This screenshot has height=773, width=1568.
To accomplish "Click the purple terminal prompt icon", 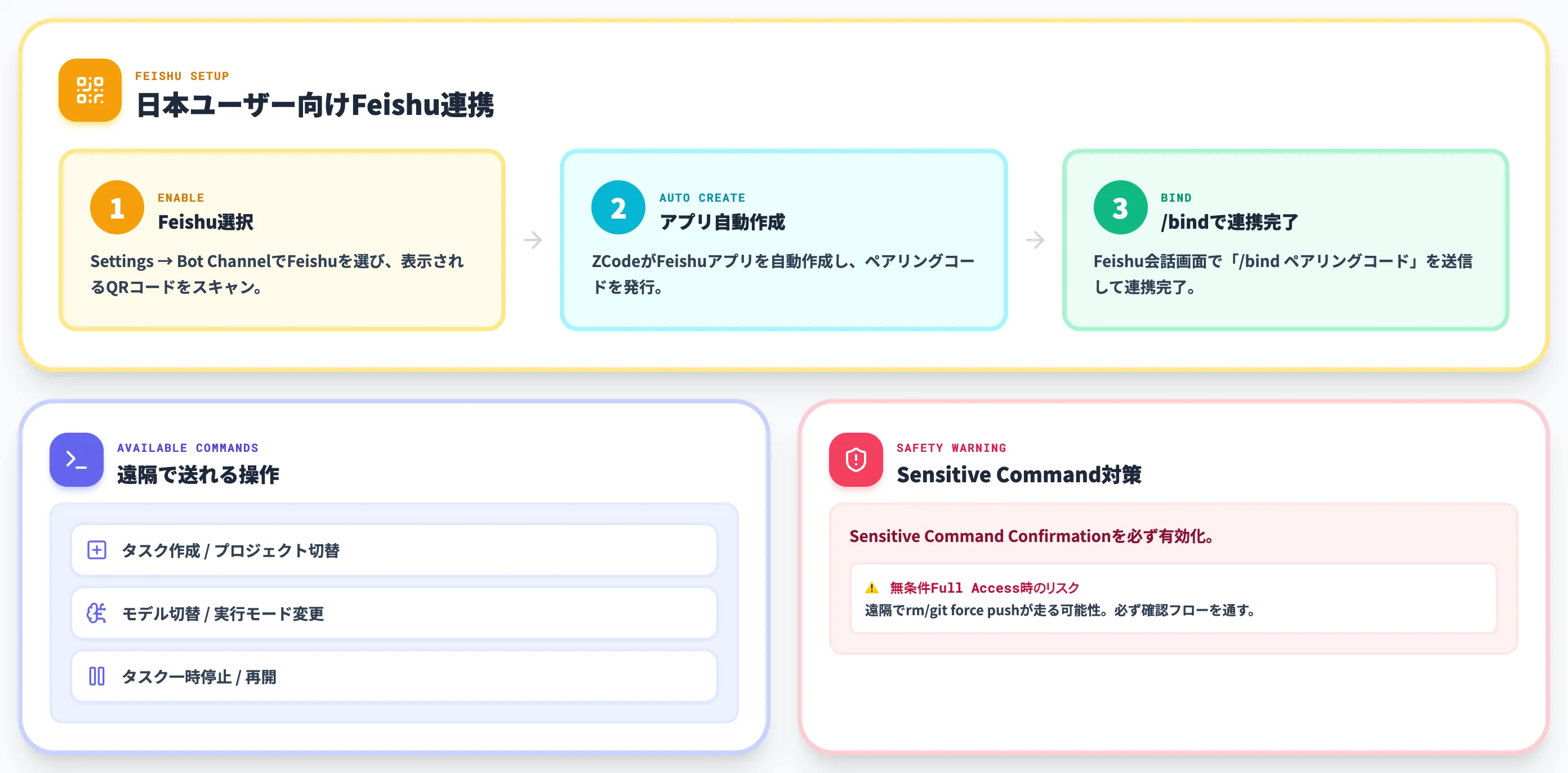I will (77, 460).
